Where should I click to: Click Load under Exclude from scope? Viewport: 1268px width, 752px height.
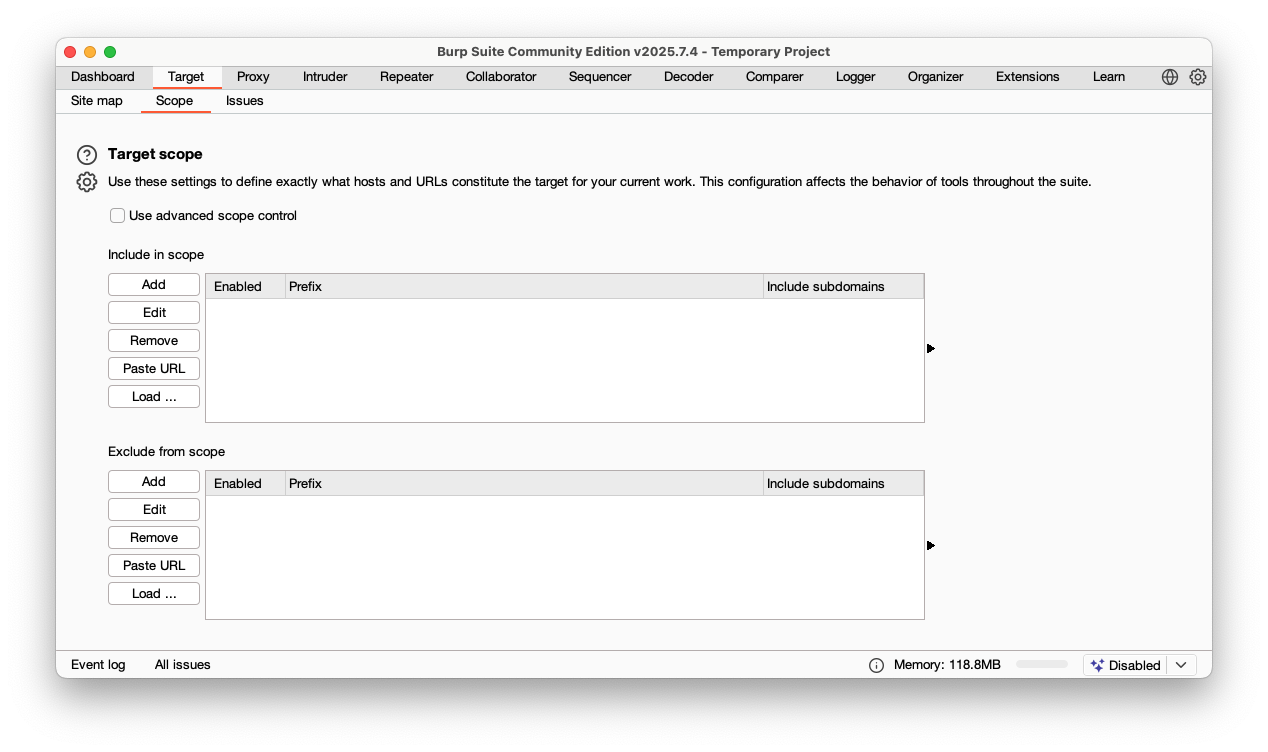pos(154,594)
